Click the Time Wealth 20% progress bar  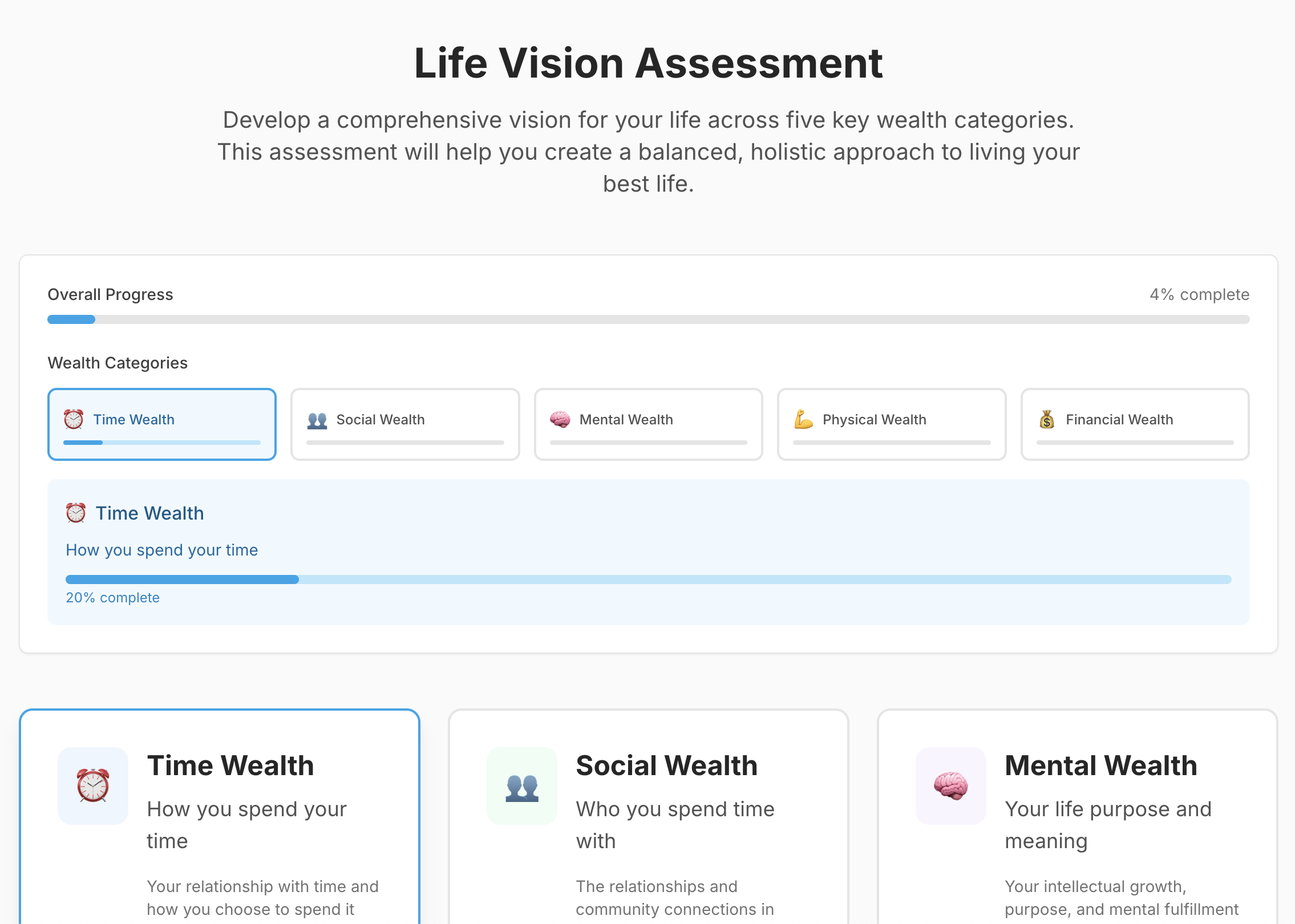click(x=648, y=579)
